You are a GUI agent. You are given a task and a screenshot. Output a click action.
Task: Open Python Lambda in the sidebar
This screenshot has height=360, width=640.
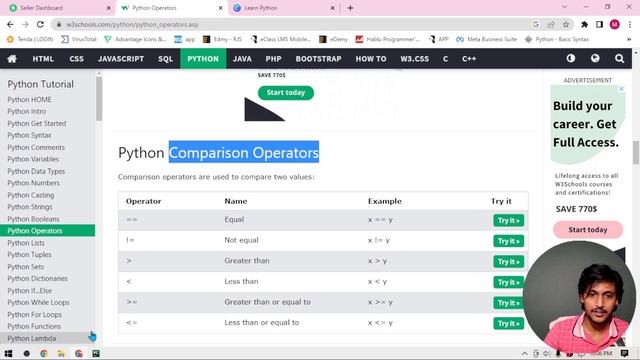click(x=32, y=338)
